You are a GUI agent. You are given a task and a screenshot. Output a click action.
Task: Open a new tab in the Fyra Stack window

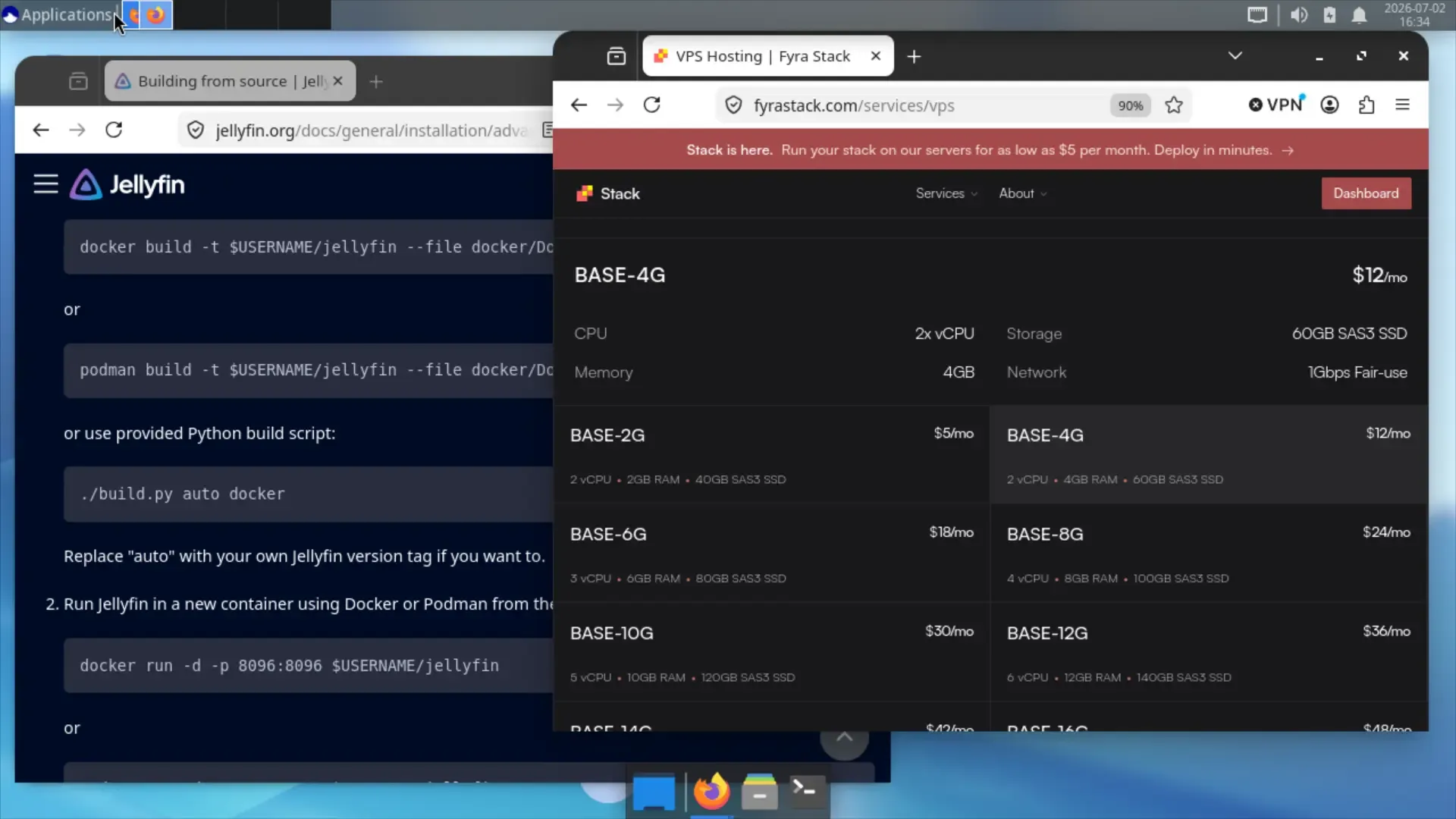[915, 56]
